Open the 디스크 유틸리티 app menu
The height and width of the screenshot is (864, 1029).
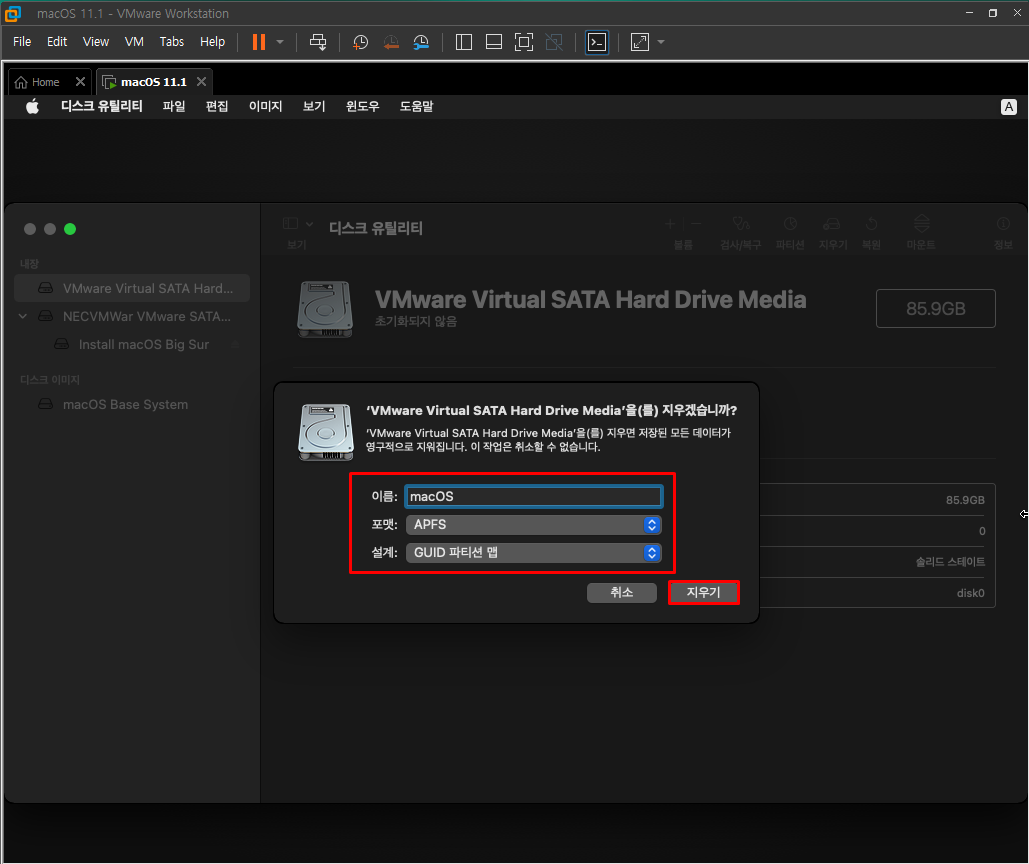click(x=102, y=106)
